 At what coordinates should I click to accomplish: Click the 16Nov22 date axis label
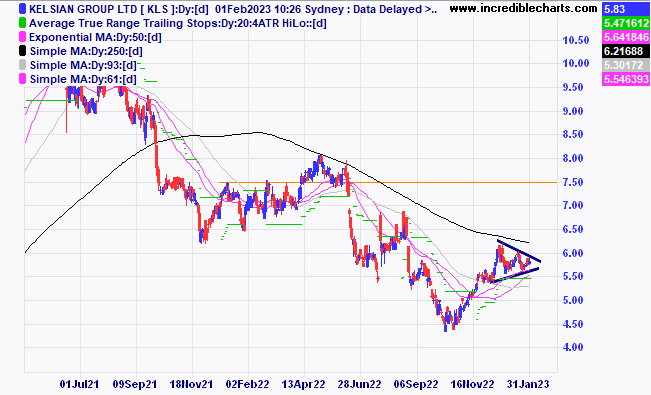[x=472, y=385]
